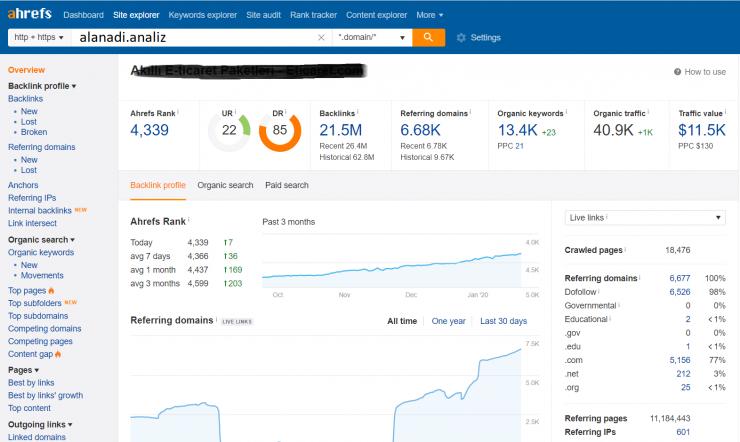Click the DR 85 gauge
Image resolution: width=740 pixels, height=442 pixels.
tap(280, 130)
